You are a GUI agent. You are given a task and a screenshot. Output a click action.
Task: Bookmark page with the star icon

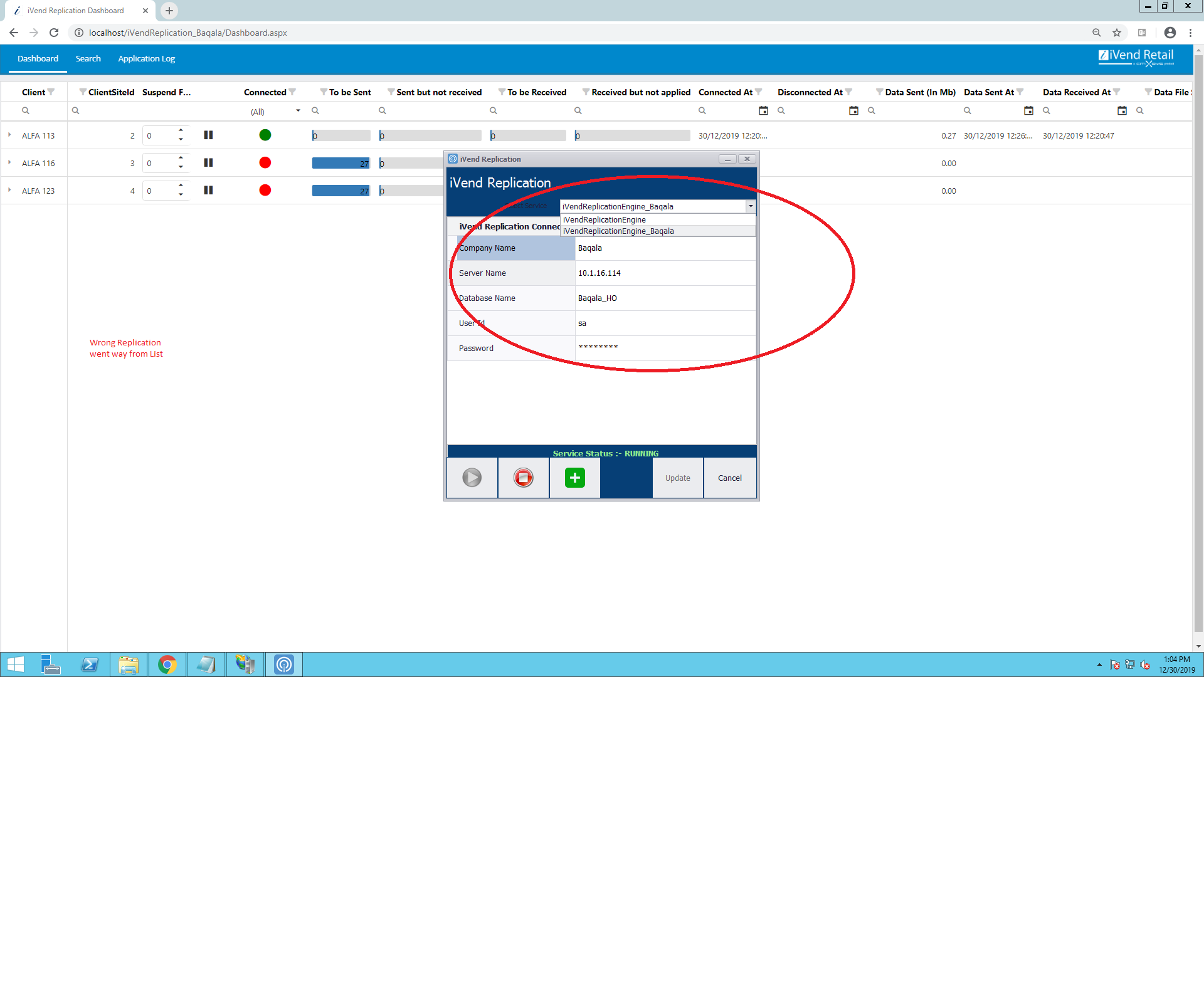(1117, 33)
